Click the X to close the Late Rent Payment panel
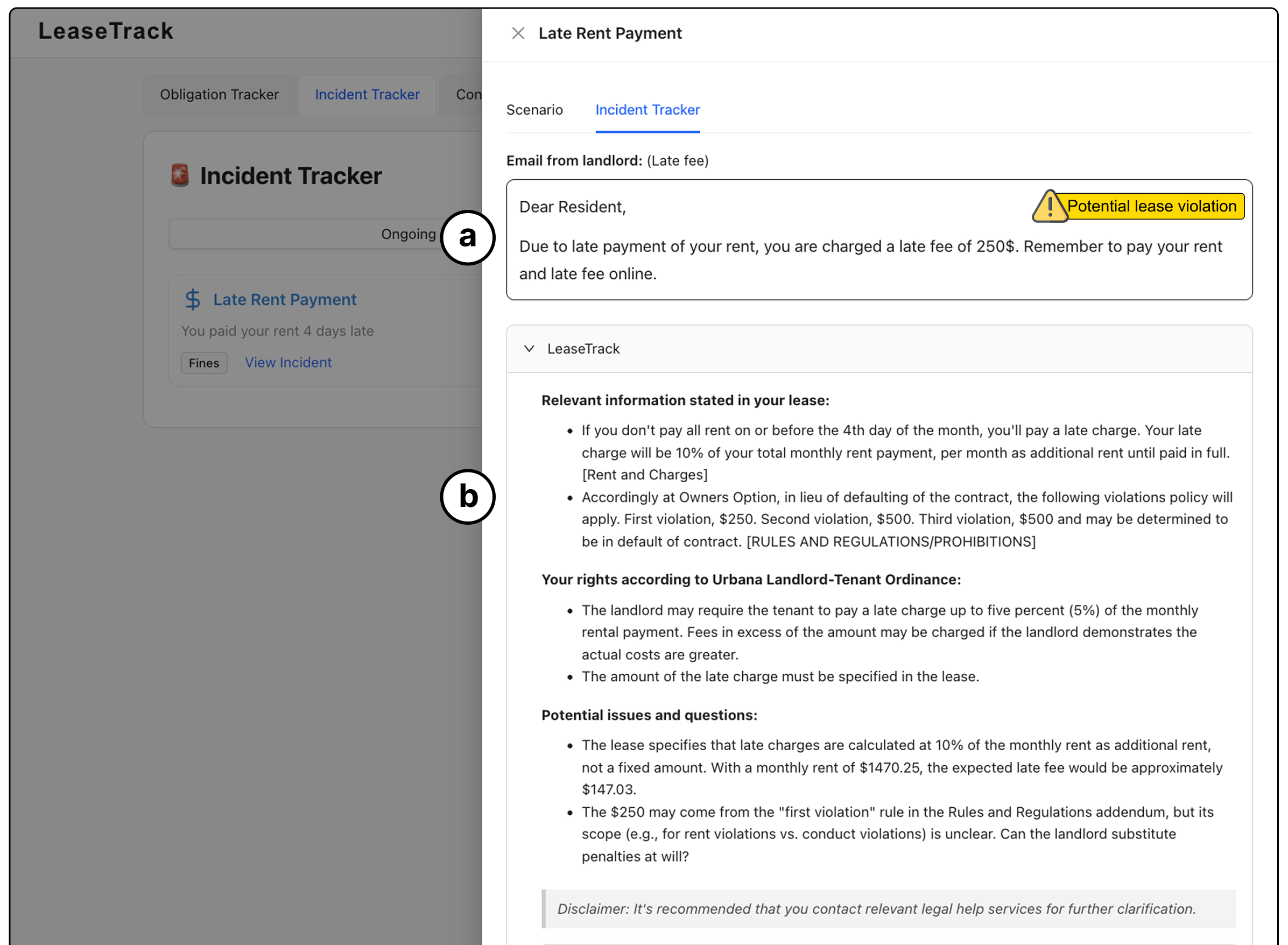This screenshot has height=945, width=1288. click(x=518, y=33)
